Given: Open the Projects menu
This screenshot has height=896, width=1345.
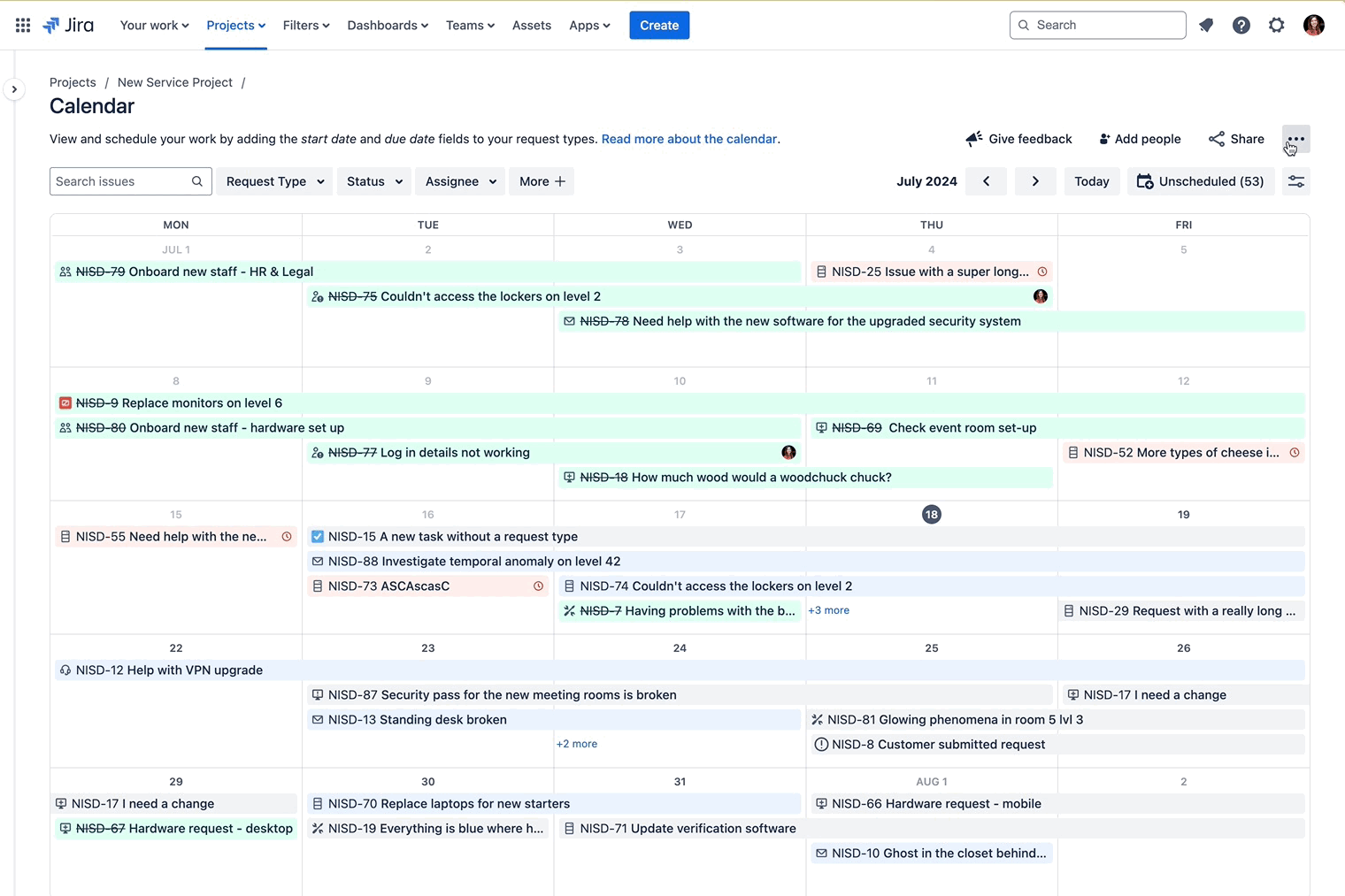Looking at the screenshot, I should click(x=235, y=25).
